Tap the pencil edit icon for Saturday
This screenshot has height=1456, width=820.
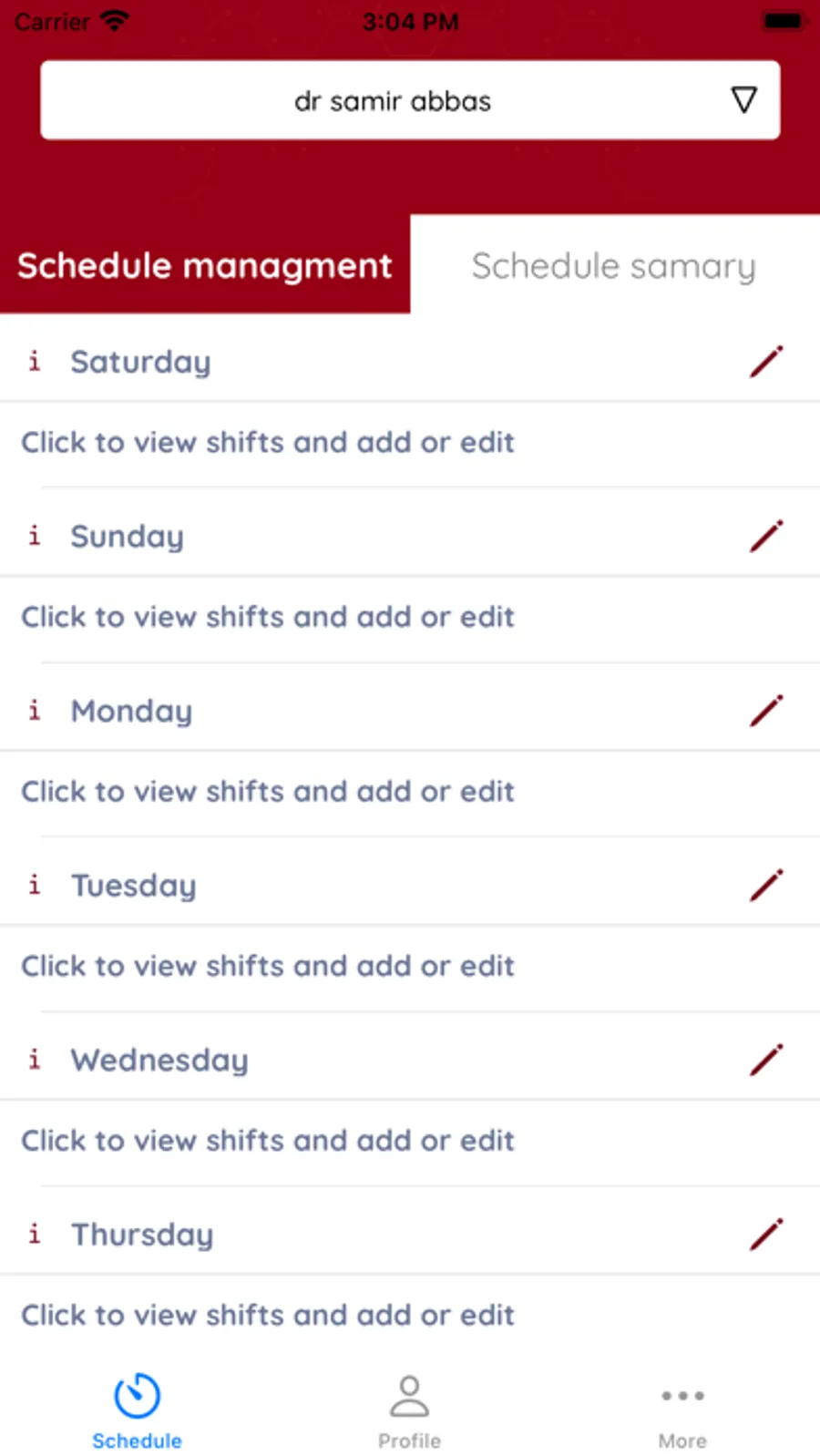(x=766, y=362)
